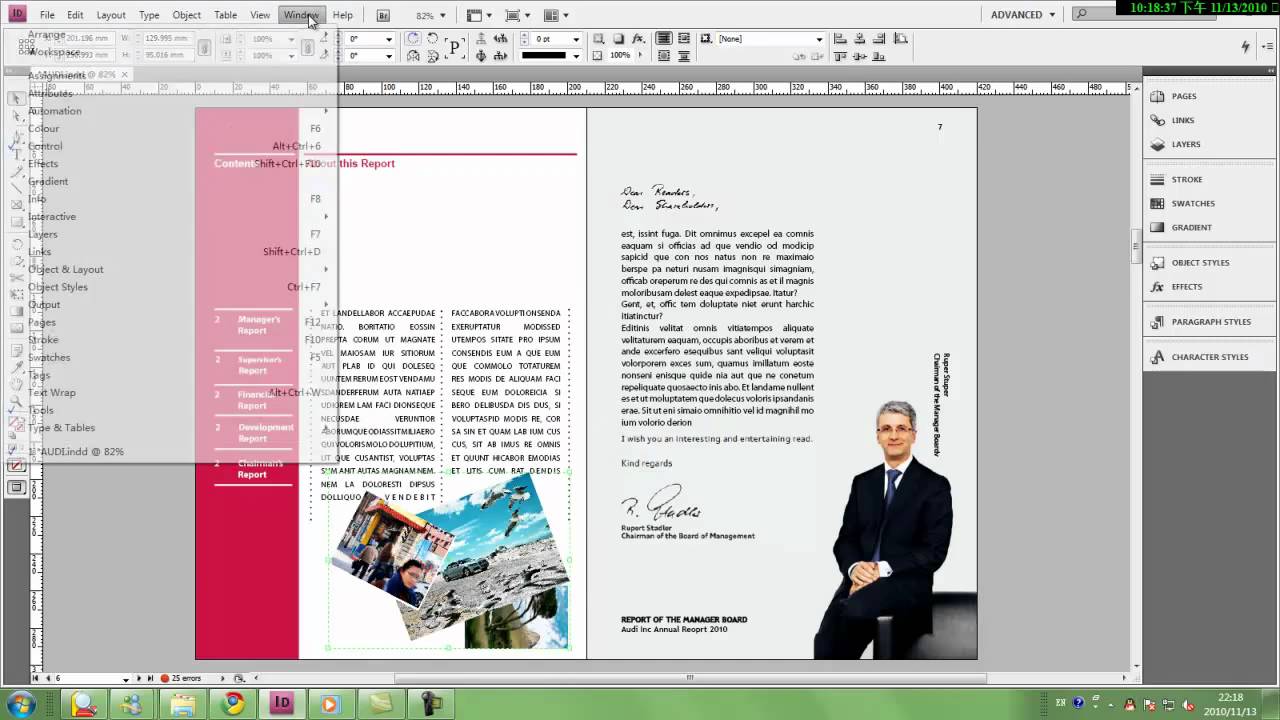Open the Help menu

tap(343, 15)
